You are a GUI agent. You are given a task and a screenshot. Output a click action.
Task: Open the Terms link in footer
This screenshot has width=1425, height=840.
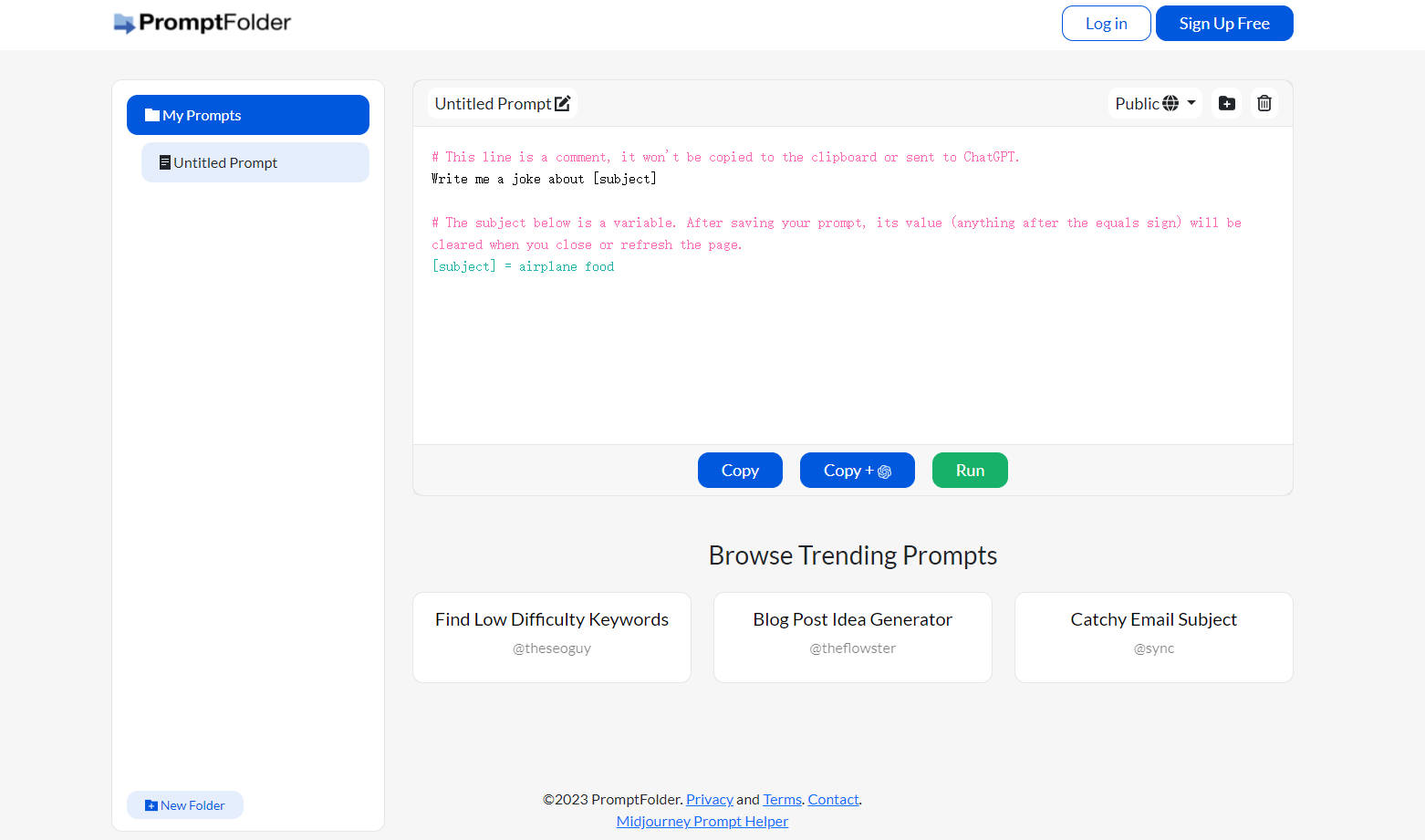[782, 800]
